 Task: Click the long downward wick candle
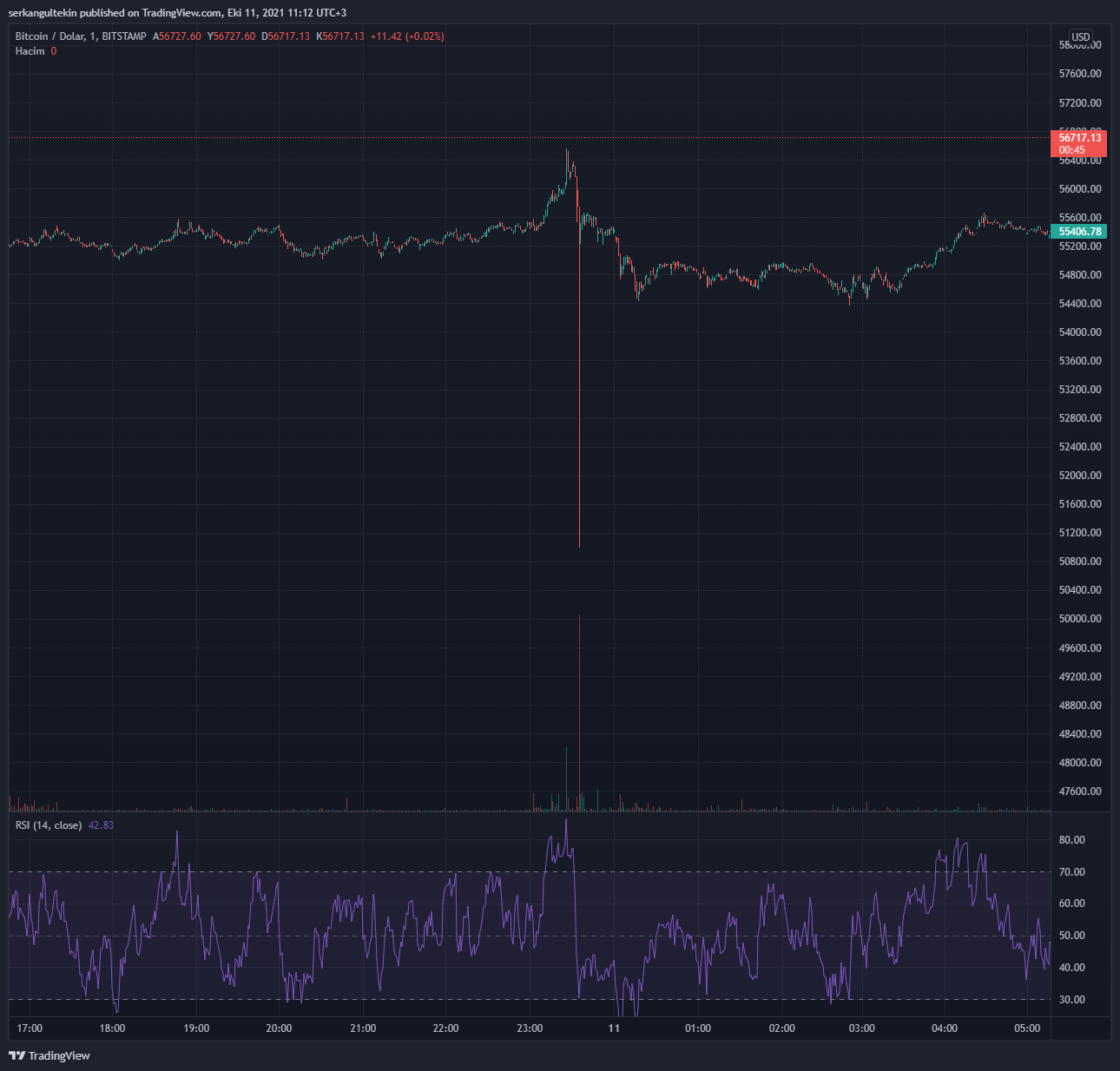[x=579, y=391]
